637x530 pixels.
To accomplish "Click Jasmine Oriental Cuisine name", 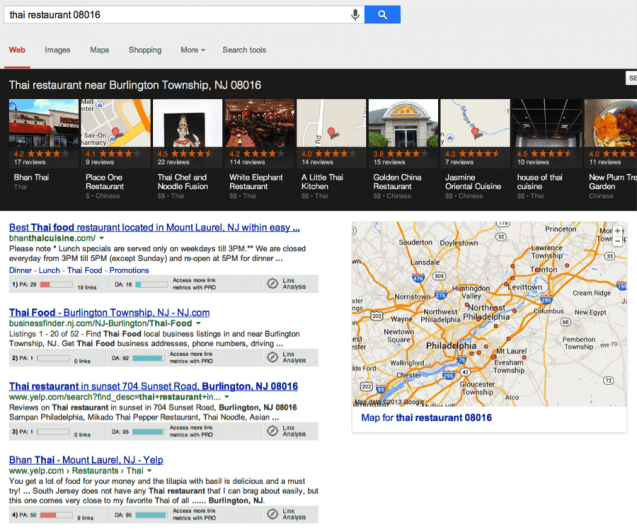I will pos(473,182).
